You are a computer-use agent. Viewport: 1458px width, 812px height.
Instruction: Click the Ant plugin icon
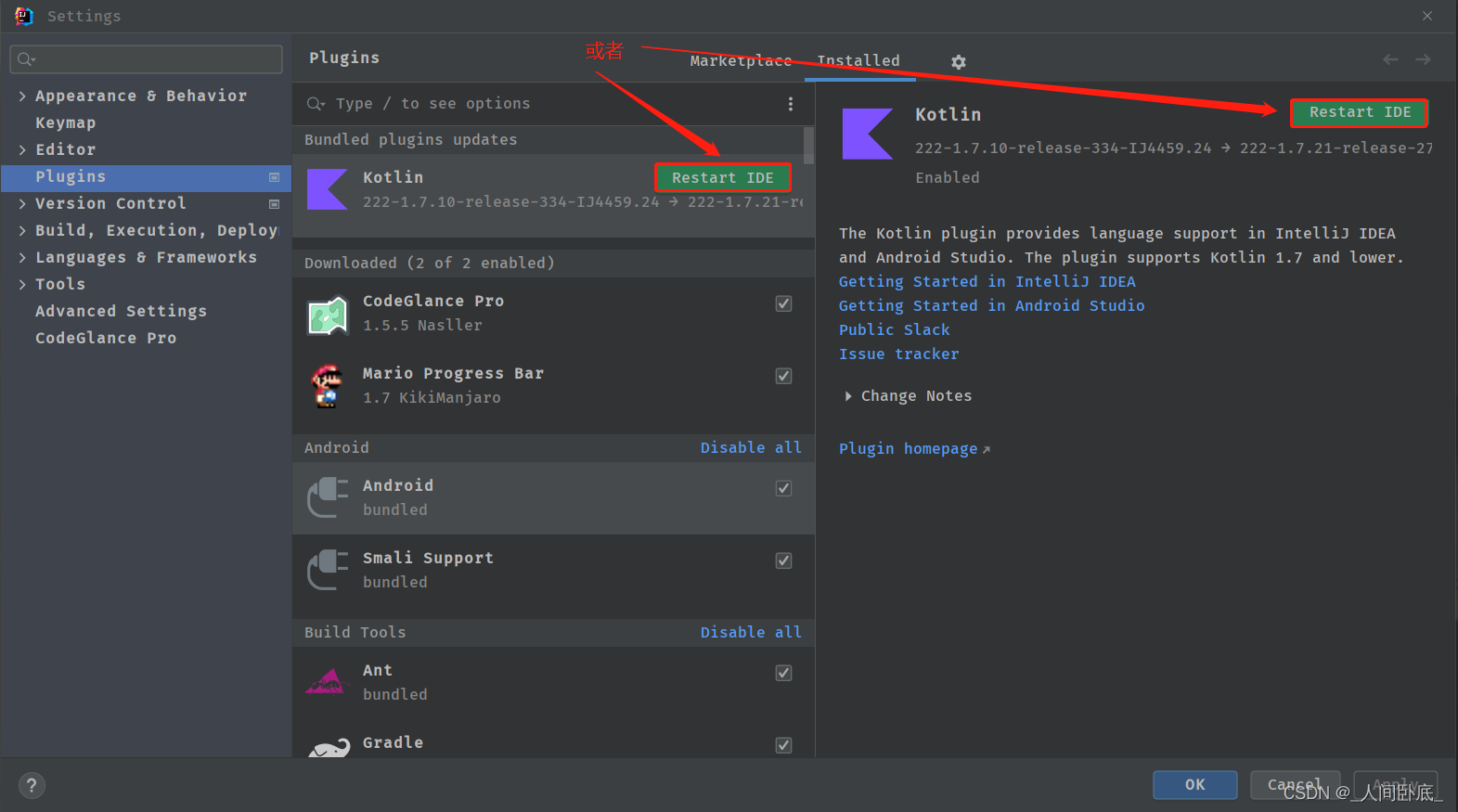pyautogui.click(x=326, y=682)
